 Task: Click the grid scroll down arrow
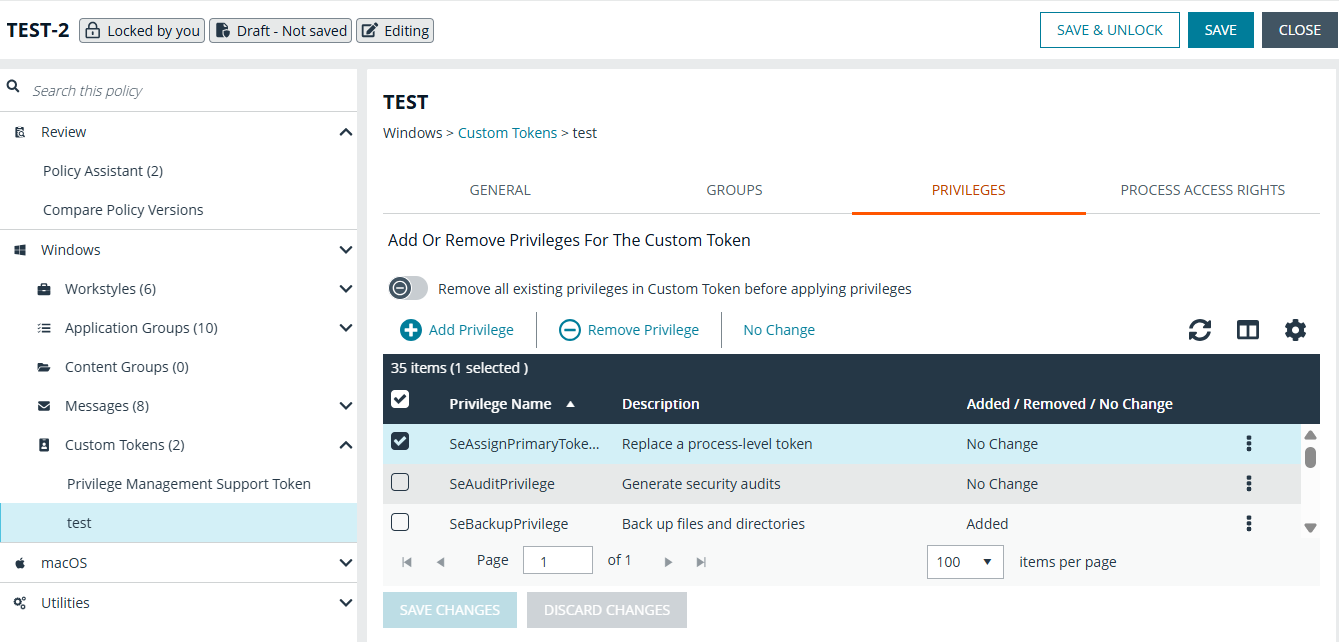[x=1310, y=528]
